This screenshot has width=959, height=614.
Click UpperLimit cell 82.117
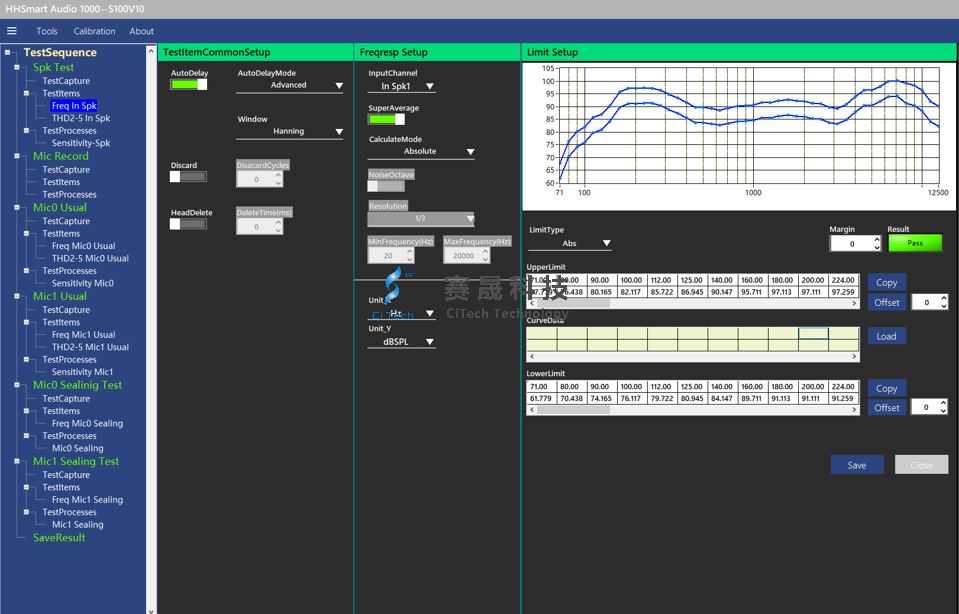[x=631, y=292]
